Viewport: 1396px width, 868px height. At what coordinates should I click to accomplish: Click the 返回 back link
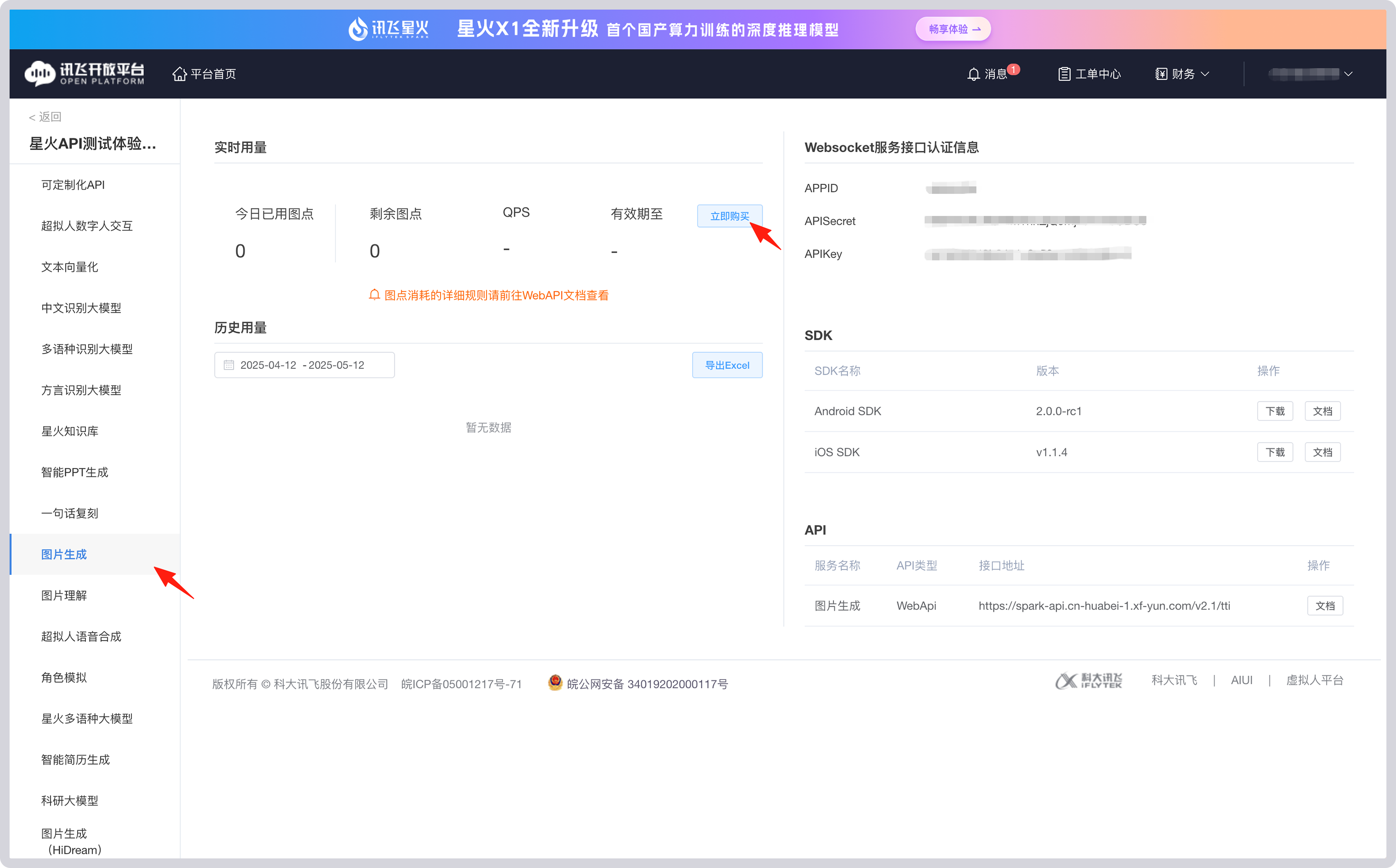[x=46, y=116]
